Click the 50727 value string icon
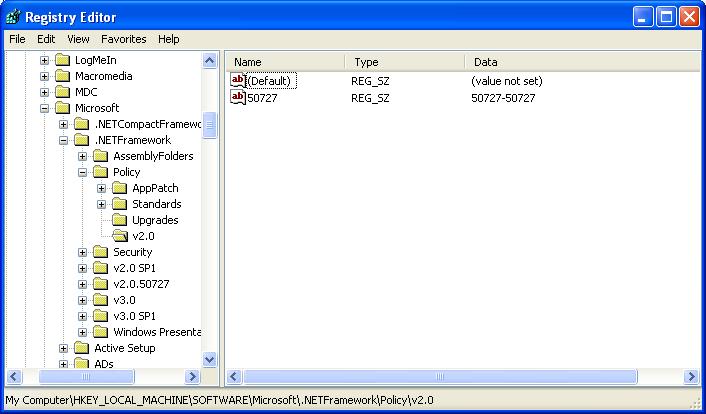This screenshot has width=706, height=414. [x=238, y=97]
